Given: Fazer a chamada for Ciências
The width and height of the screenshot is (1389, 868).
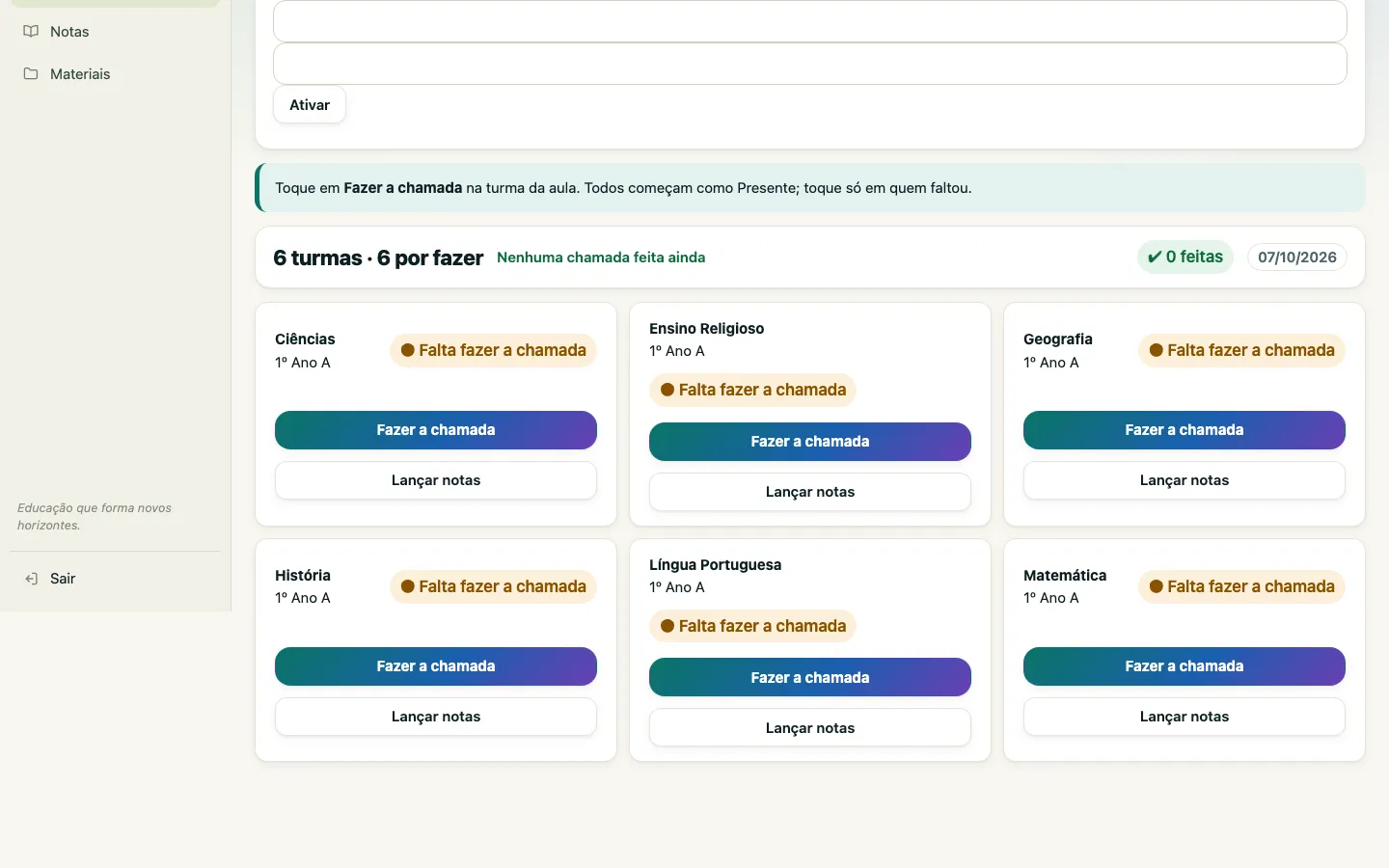Looking at the screenshot, I should click(436, 430).
